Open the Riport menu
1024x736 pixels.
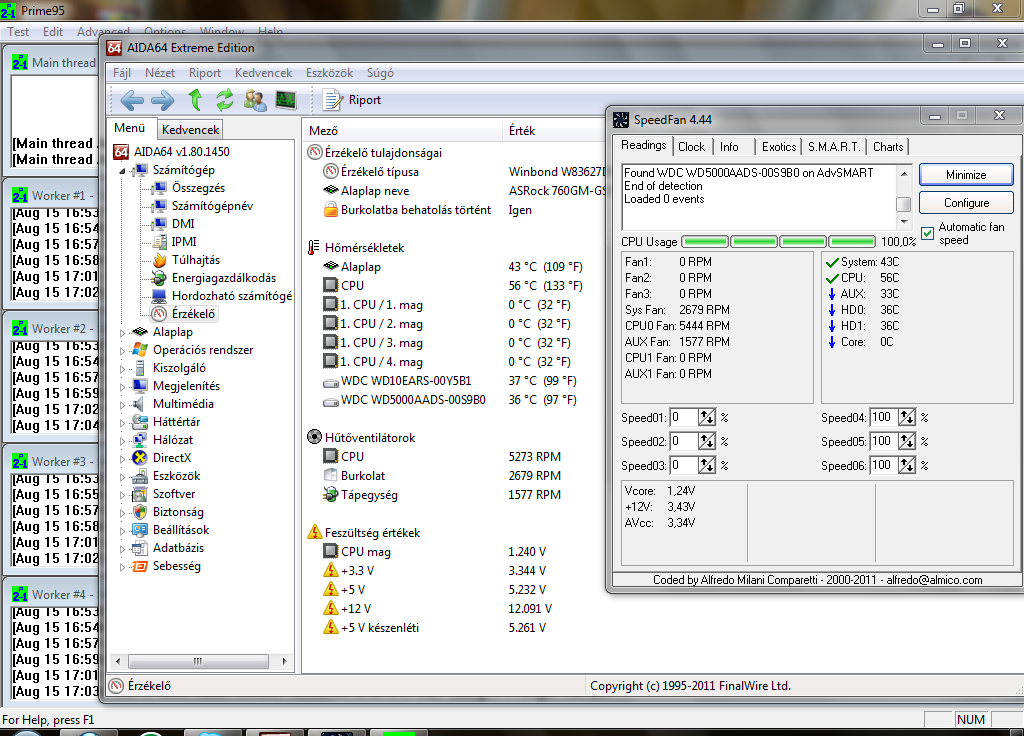point(205,73)
